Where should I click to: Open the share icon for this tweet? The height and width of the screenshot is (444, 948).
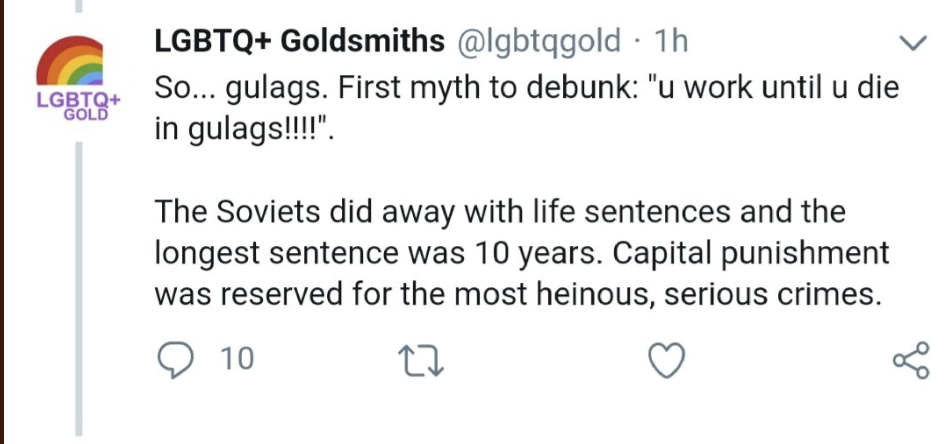[911, 360]
